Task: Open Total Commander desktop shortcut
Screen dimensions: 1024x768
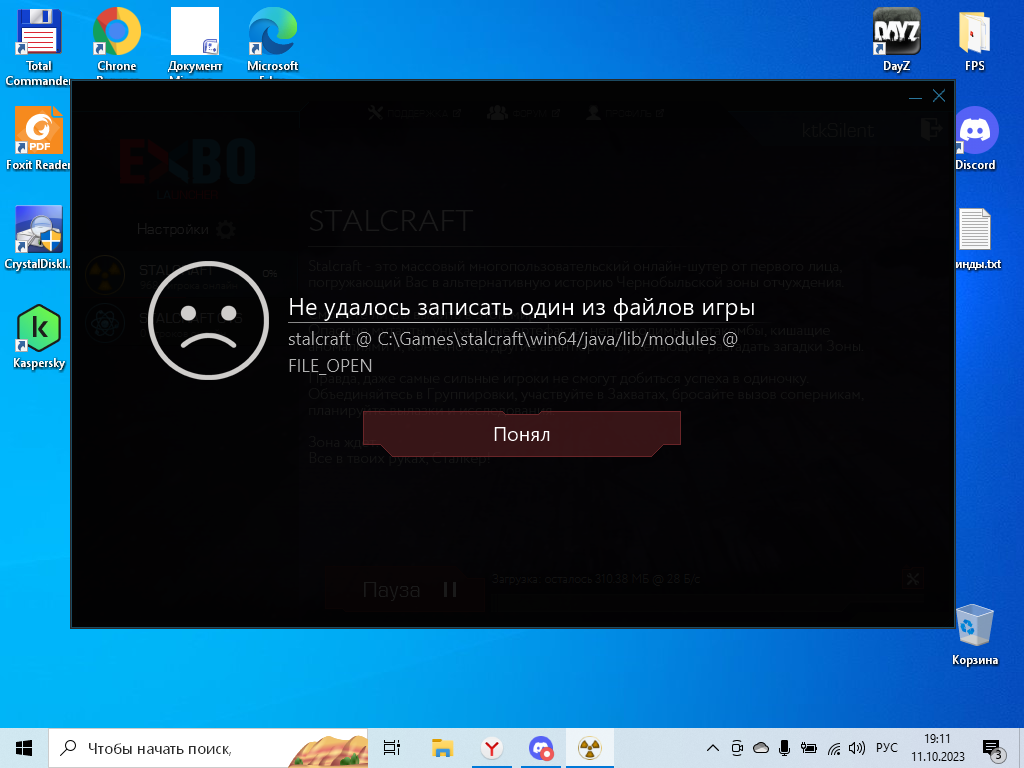Action: point(39,47)
